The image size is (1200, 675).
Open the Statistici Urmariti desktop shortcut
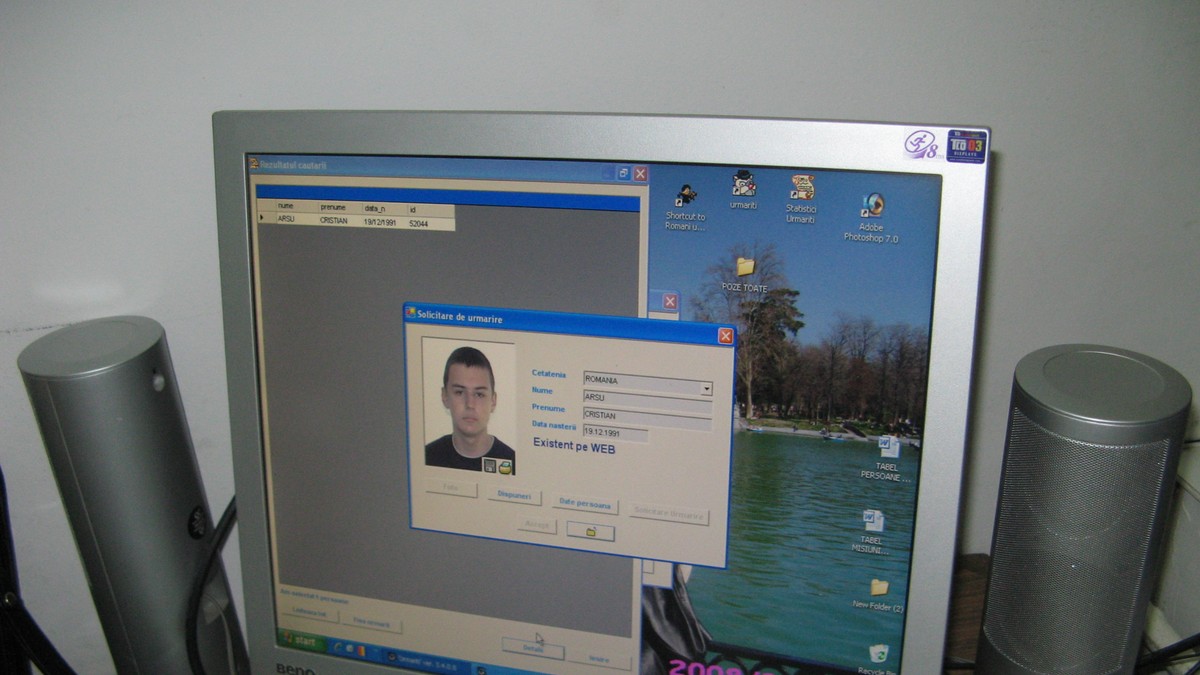(801, 199)
